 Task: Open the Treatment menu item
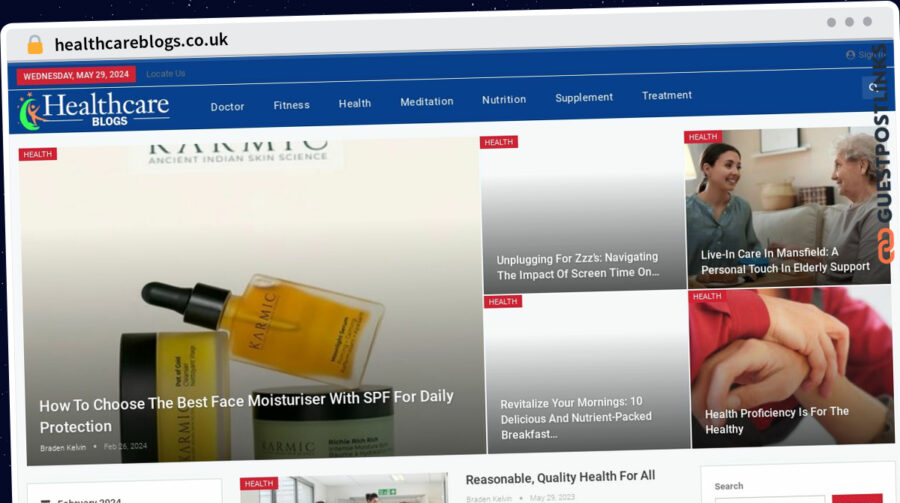(666, 95)
